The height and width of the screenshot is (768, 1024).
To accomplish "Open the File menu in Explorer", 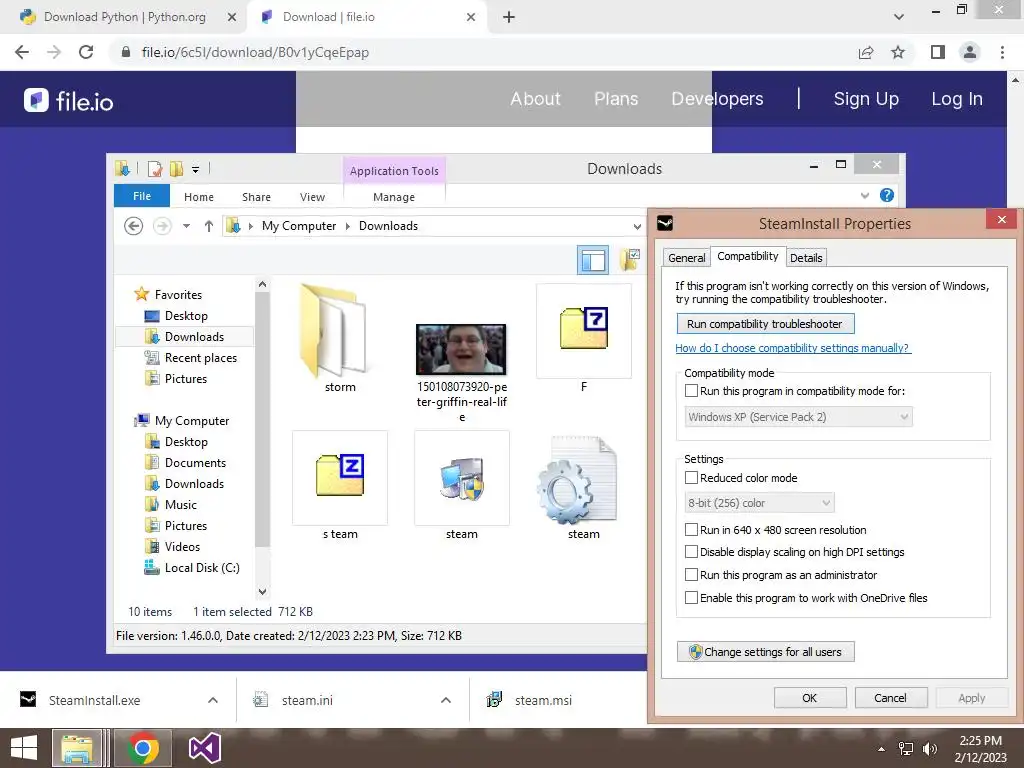I will (142, 196).
